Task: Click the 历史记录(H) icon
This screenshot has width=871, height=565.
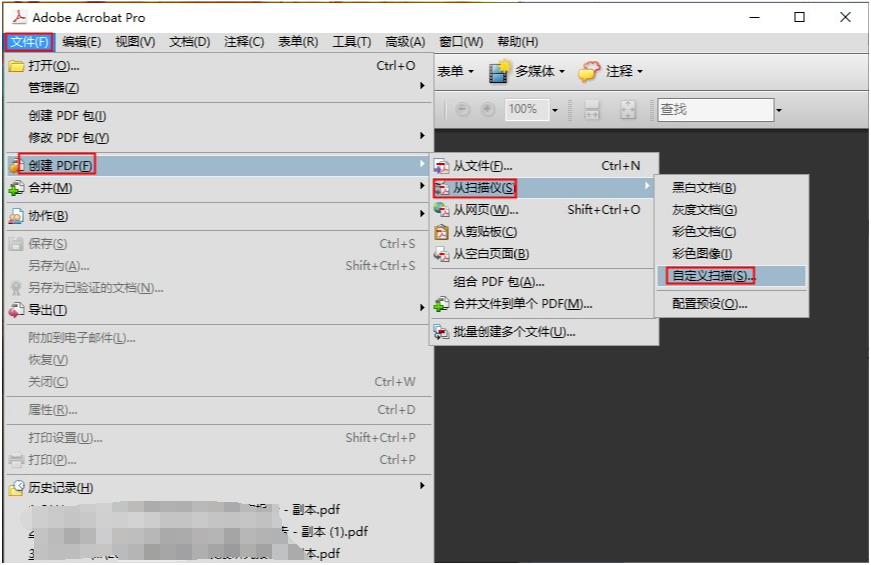Action: [17, 488]
